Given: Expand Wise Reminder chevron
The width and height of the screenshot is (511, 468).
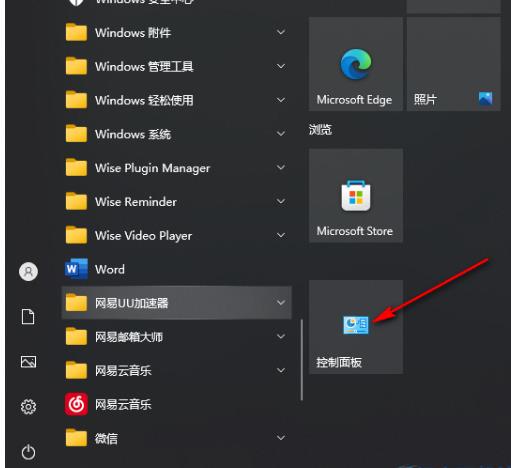Looking at the screenshot, I should click(x=281, y=201).
